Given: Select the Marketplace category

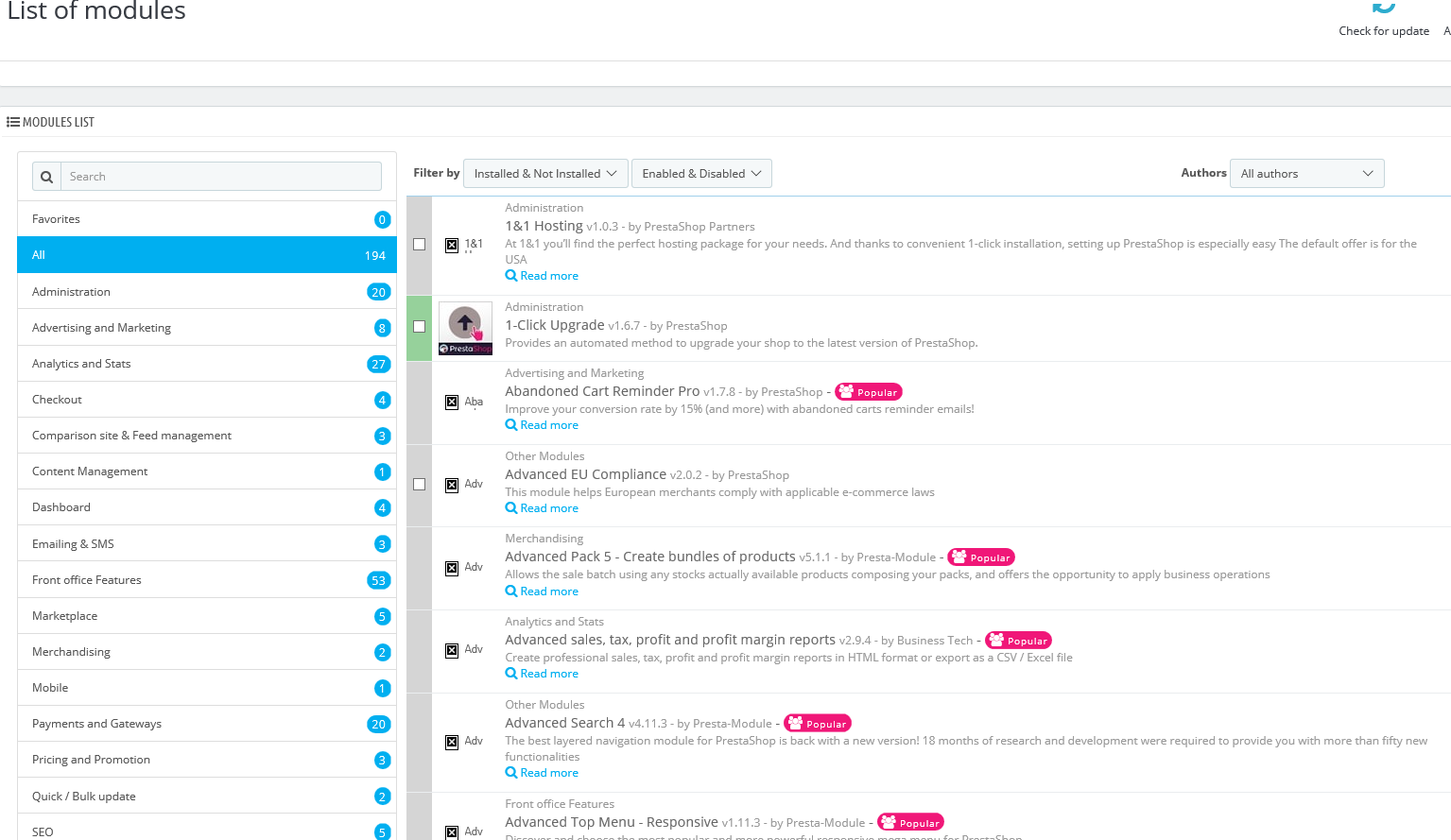Looking at the screenshot, I should (207, 615).
